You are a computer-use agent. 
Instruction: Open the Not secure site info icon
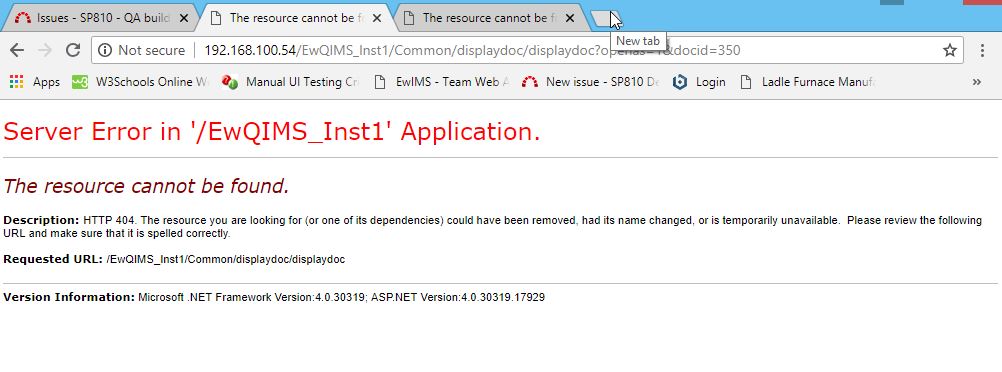[x=105, y=50]
